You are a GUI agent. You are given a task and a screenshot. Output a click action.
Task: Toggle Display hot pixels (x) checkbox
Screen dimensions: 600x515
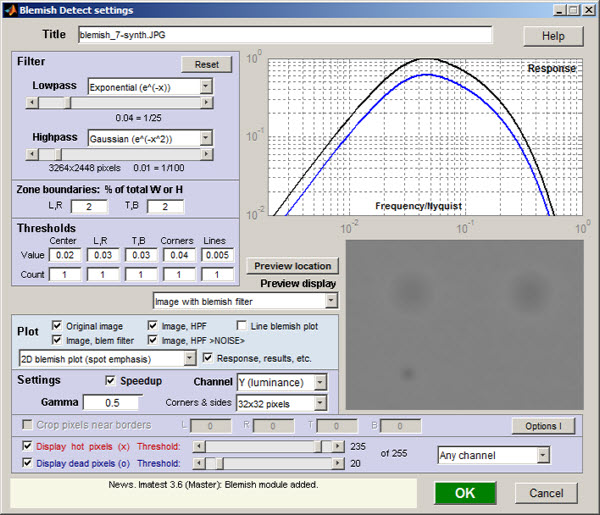(27, 446)
